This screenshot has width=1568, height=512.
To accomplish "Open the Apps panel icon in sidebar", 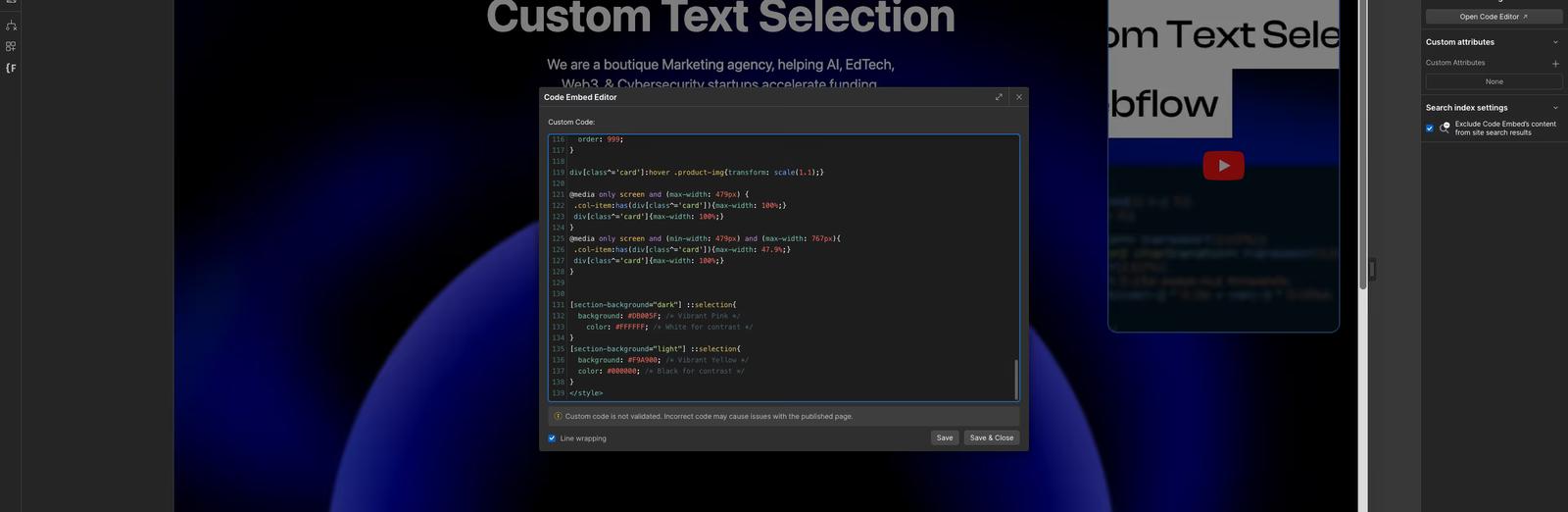I will point(11,46).
